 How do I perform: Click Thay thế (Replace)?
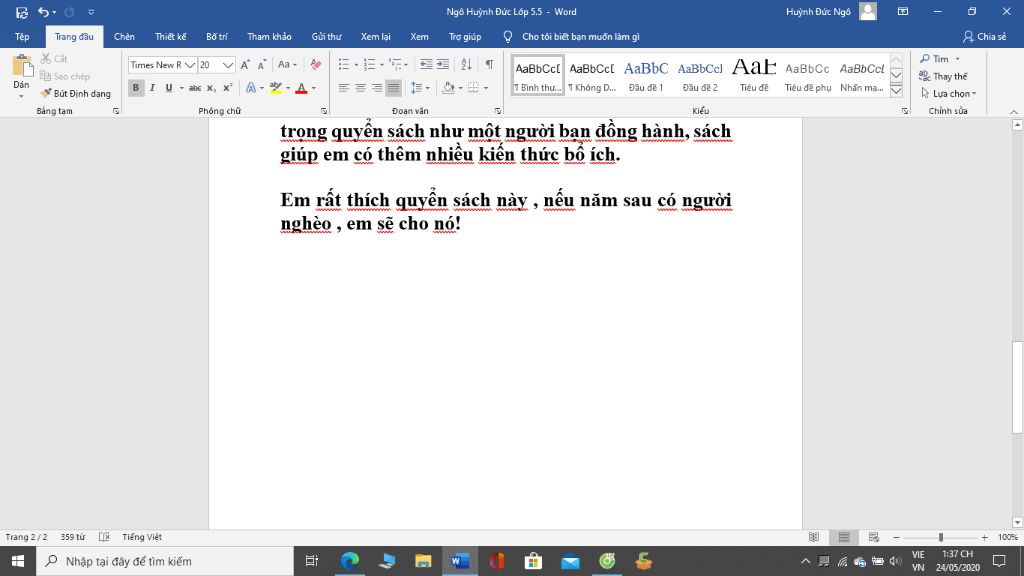[943, 76]
